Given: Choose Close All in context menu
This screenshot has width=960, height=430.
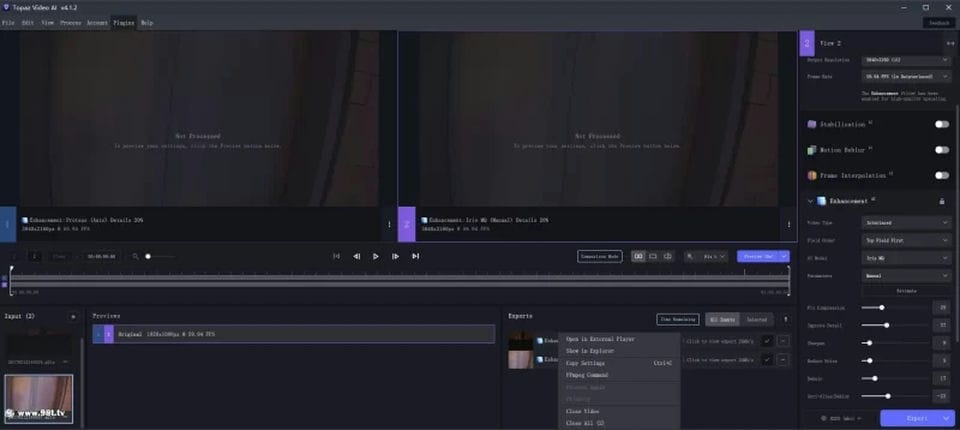Looking at the screenshot, I should [619, 423].
